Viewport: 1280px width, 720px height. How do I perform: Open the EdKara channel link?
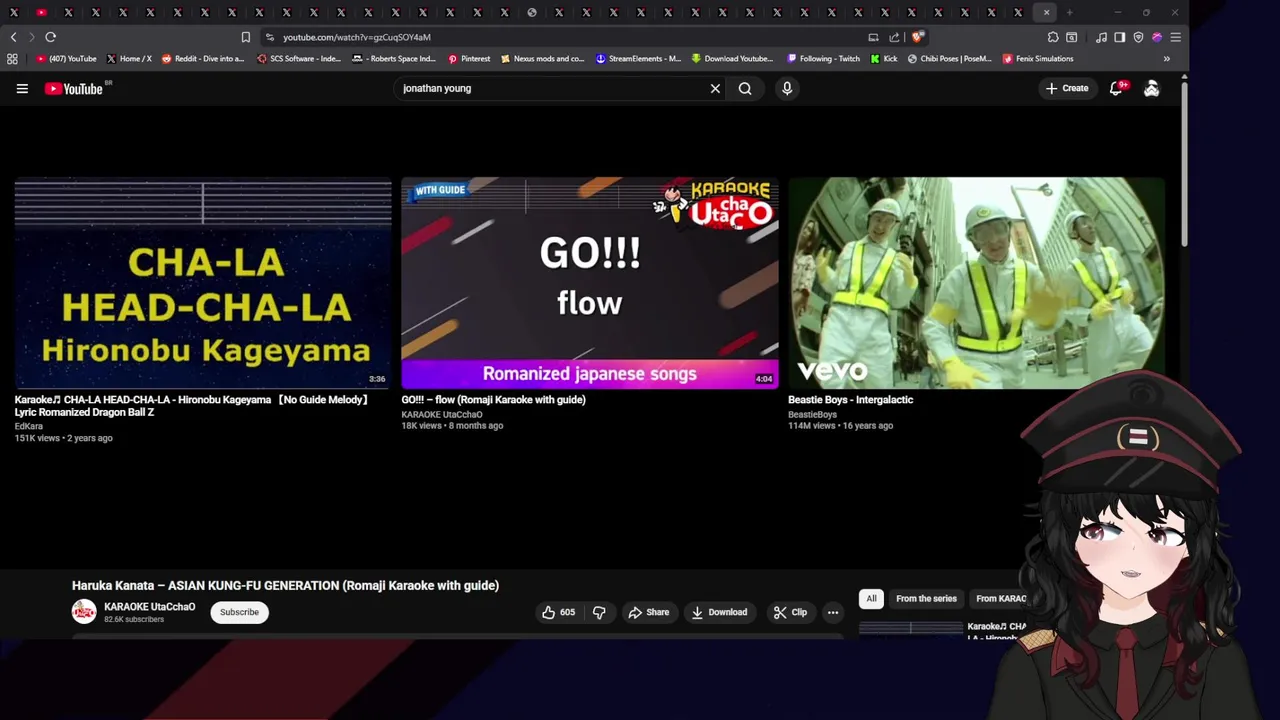coord(28,426)
